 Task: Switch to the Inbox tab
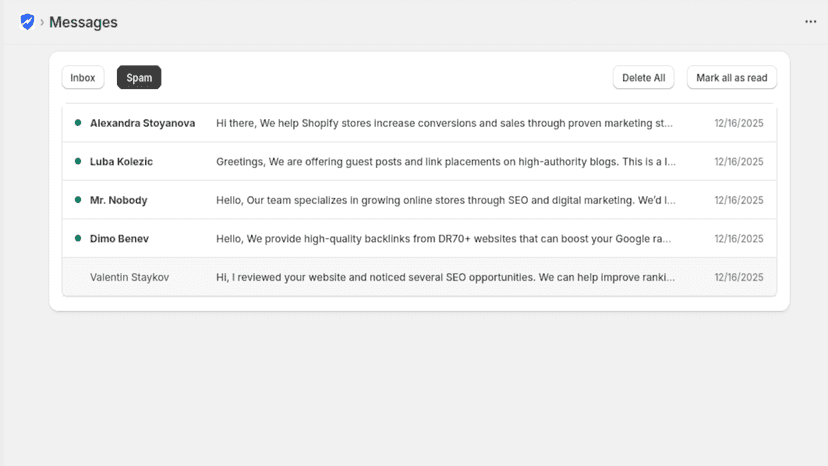point(83,78)
